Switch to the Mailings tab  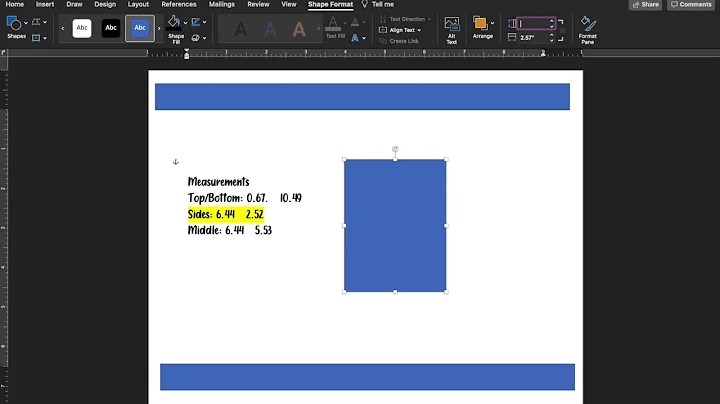[x=221, y=4]
